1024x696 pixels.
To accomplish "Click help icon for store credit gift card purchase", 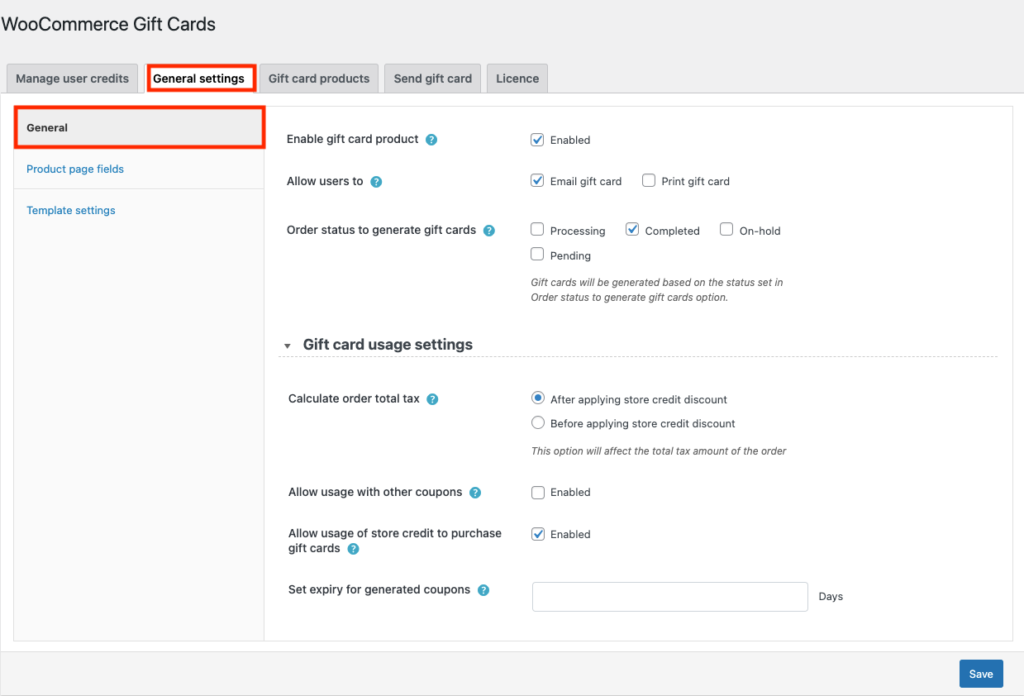I will (353, 549).
